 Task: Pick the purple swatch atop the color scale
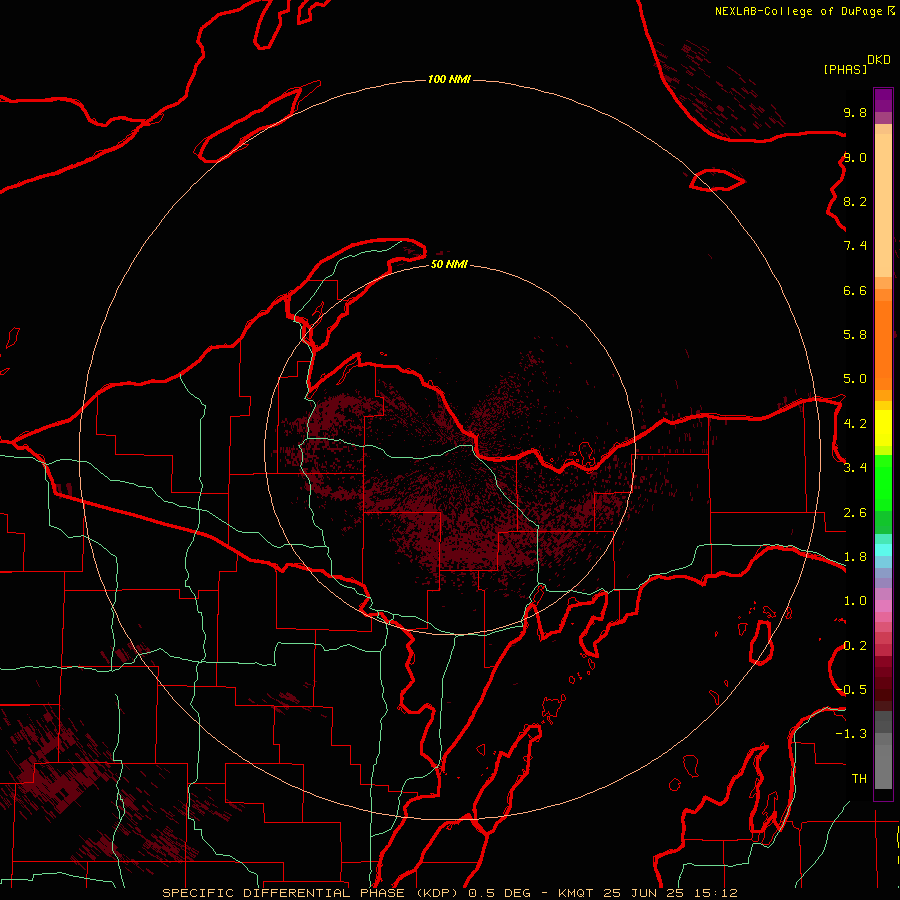point(883,100)
